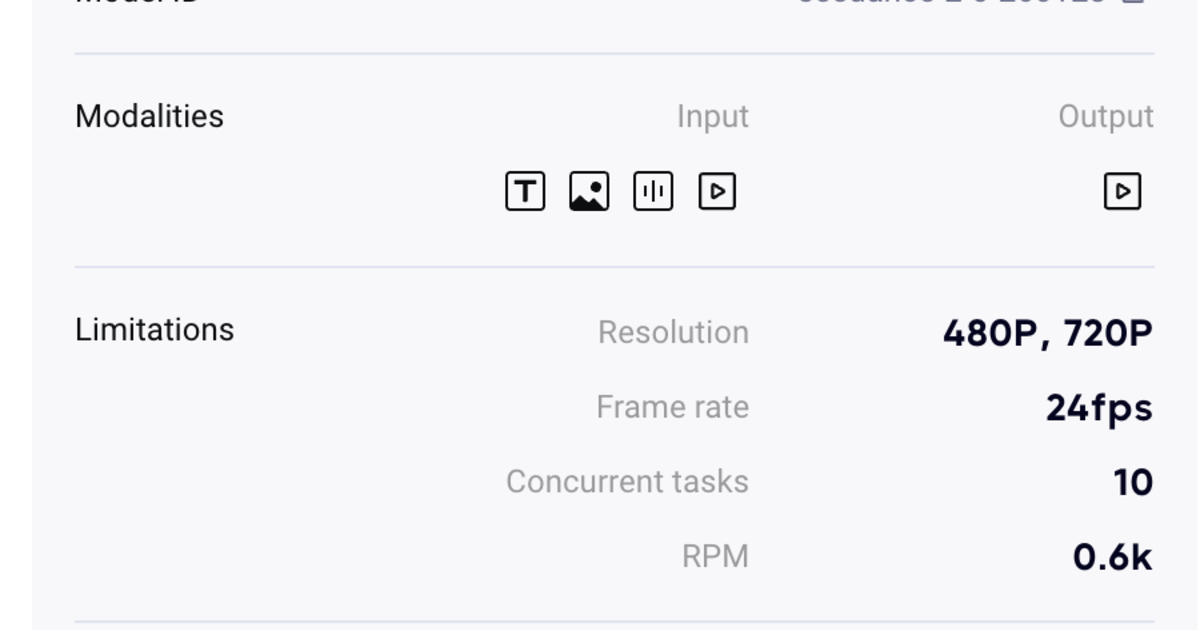Select the 480P, 720P resolution value
Screen dimensions: 1200x630
(x=1047, y=333)
